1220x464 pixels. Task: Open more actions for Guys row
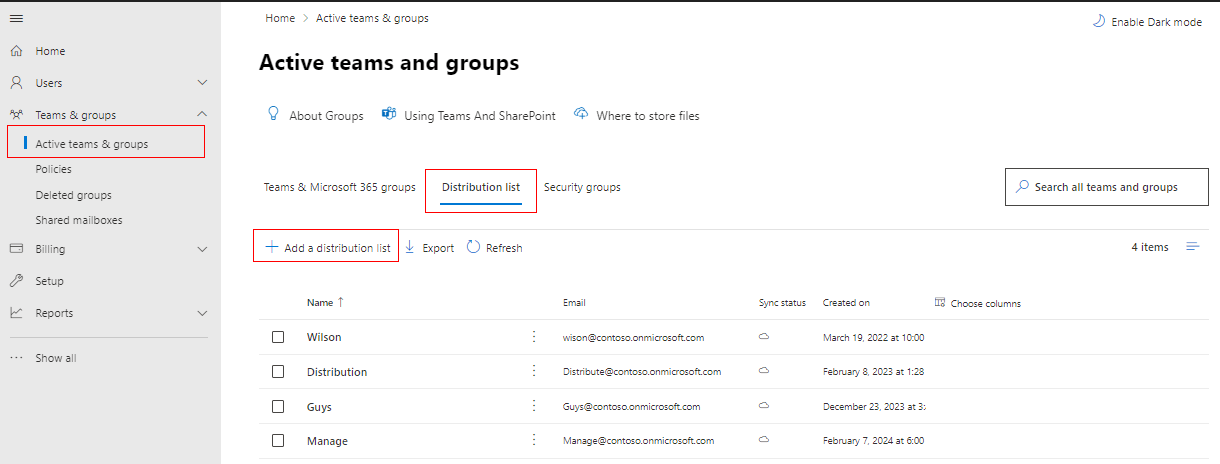[x=534, y=406]
